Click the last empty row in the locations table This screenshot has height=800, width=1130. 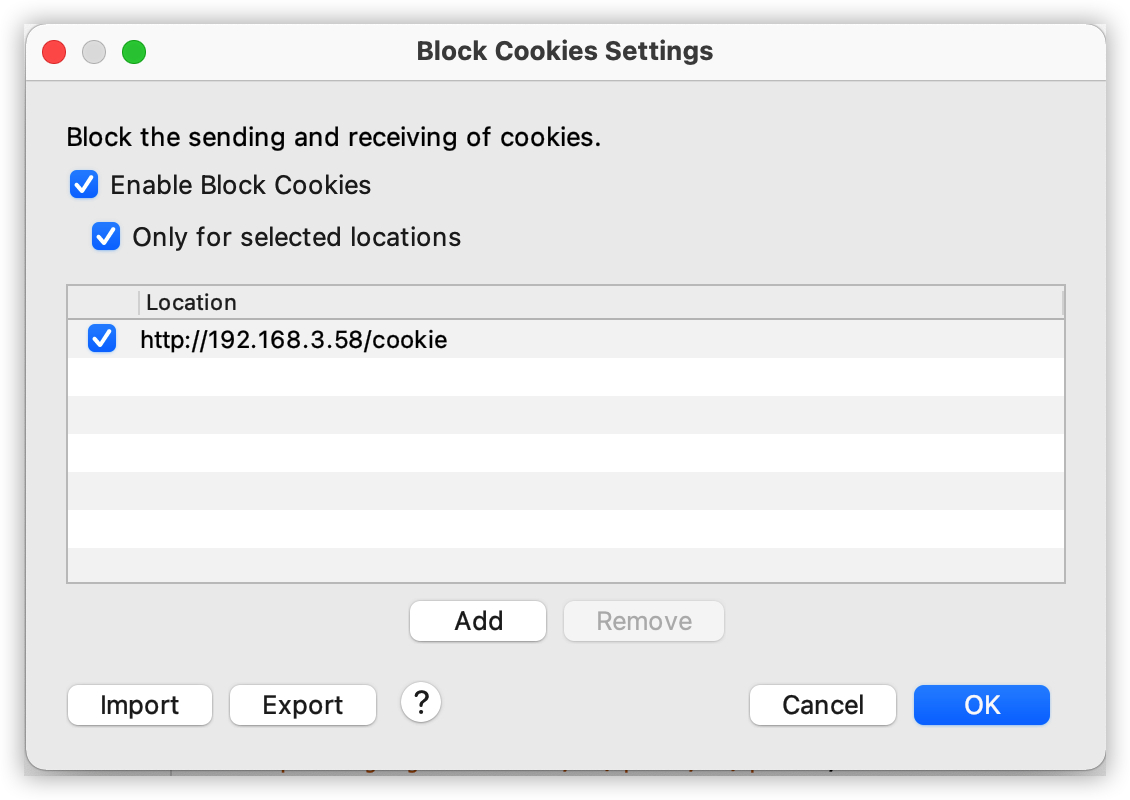pyautogui.click(x=565, y=566)
